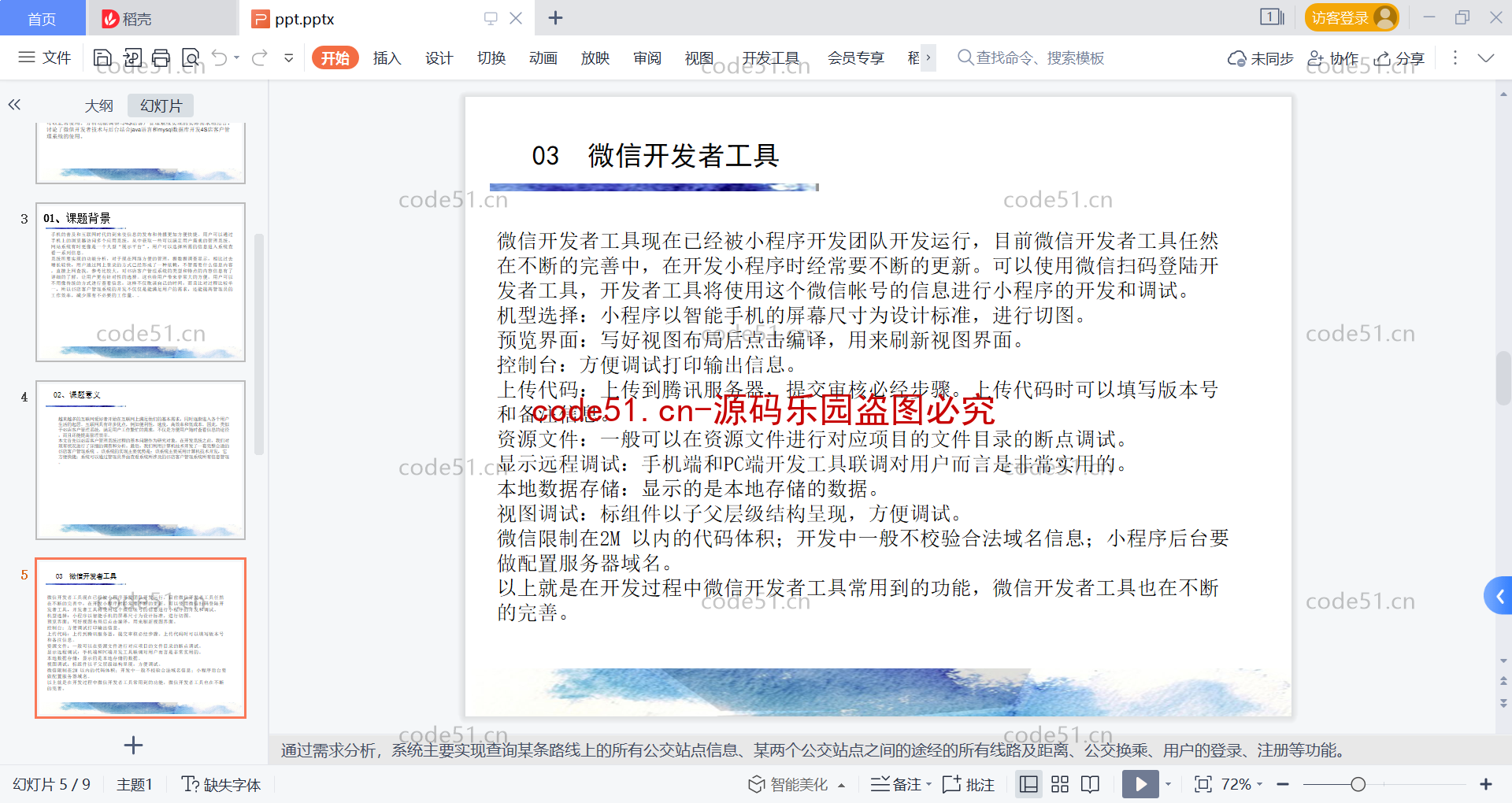
Task: Open the undo history dropdown arrow
Action: tap(237, 57)
